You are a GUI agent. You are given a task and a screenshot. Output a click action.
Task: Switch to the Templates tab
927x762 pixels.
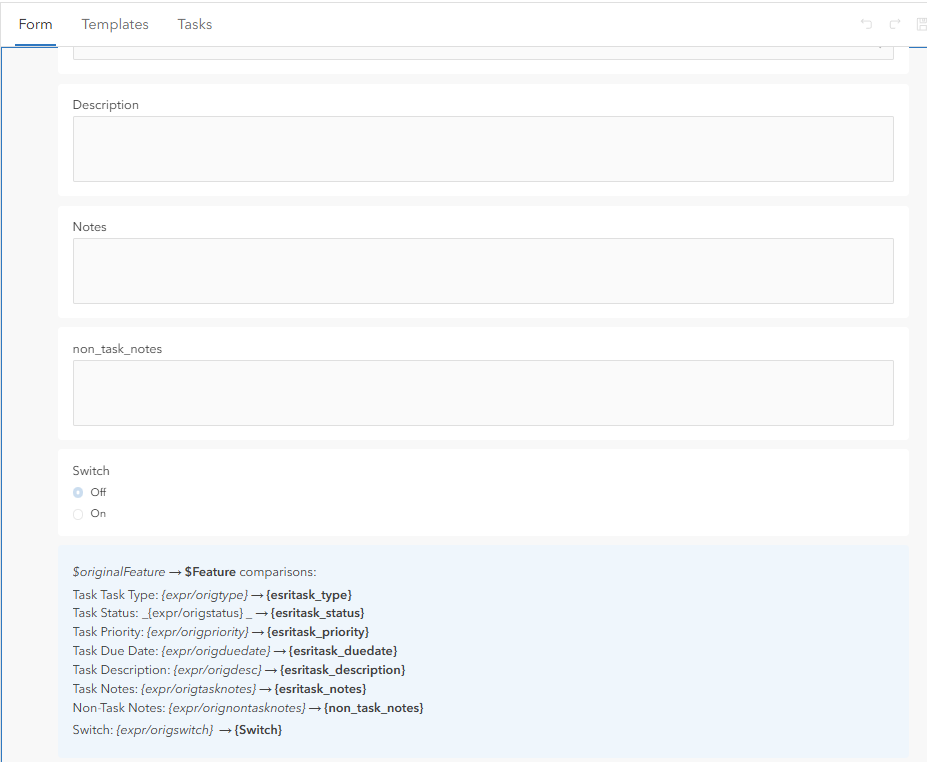click(x=115, y=24)
